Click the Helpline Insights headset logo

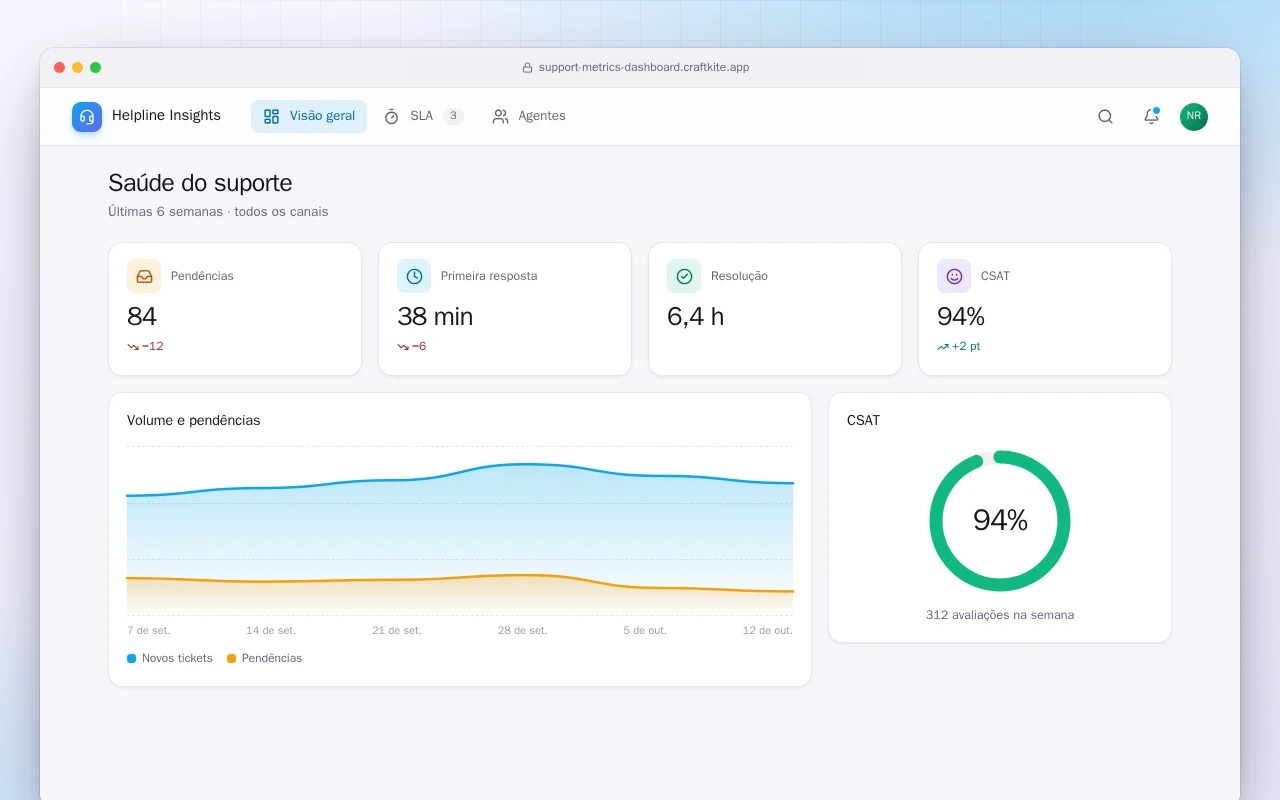[x=87, y=117]
